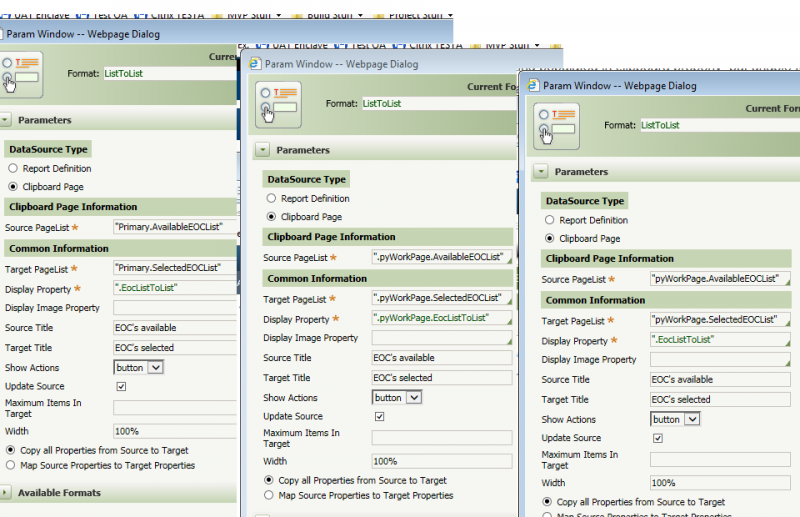The width and height of the screenshot is (800, 517).
Task: Select Copy all Properties option in right window
Action: pos(547,502)
